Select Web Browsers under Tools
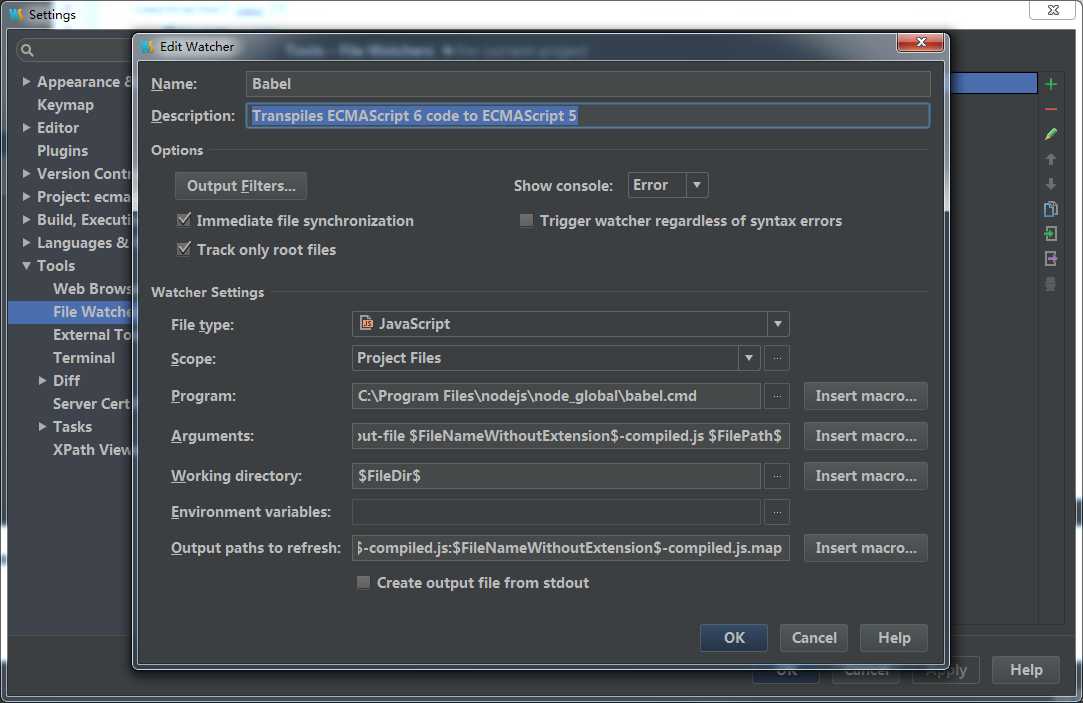Screen dimensions: 1083x703 (x=92, y=289)
